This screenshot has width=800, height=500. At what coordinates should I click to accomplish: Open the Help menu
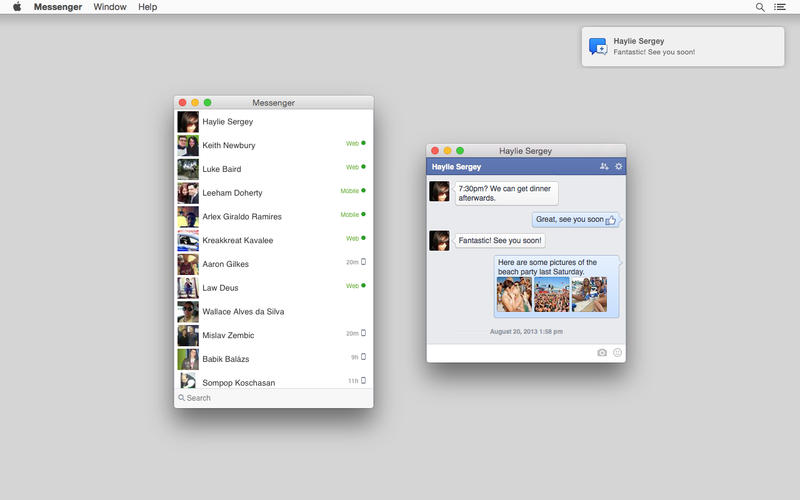coord(148,7)
